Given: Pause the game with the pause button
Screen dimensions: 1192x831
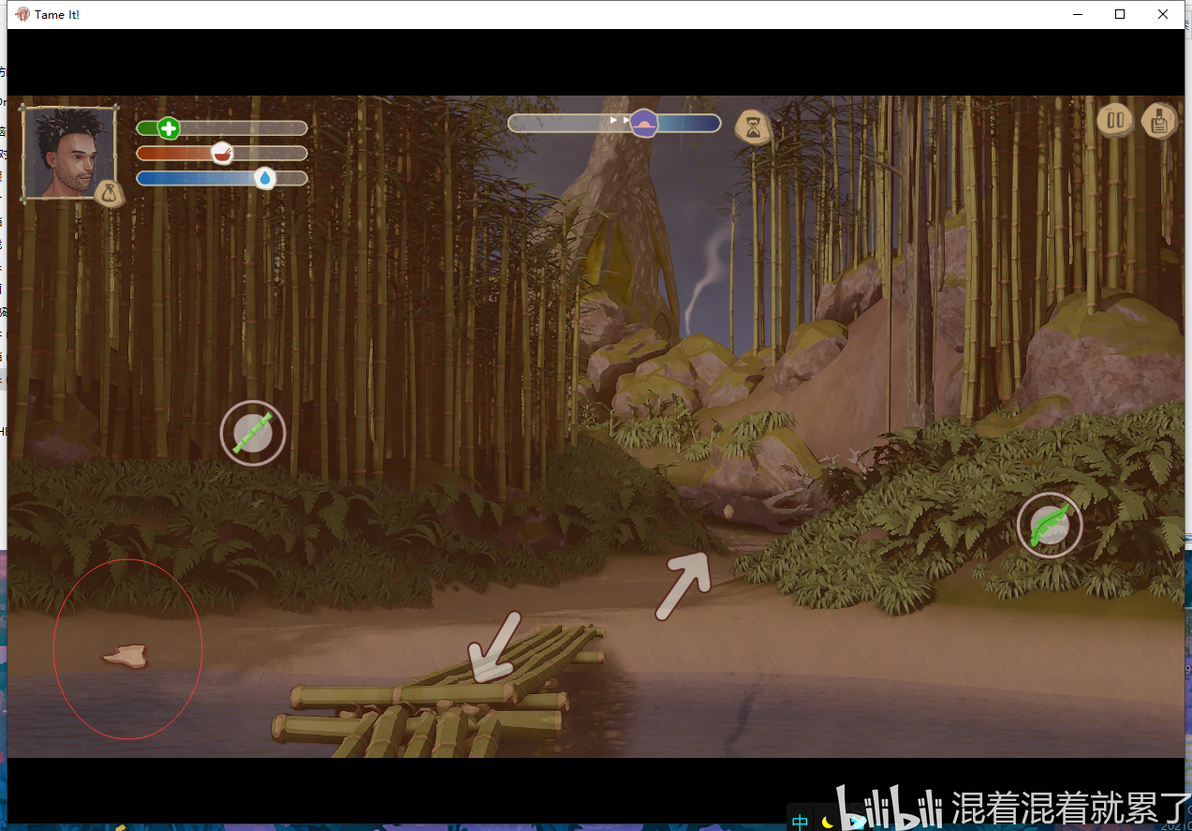Looking at the screenshot, I should point(1115,119).
